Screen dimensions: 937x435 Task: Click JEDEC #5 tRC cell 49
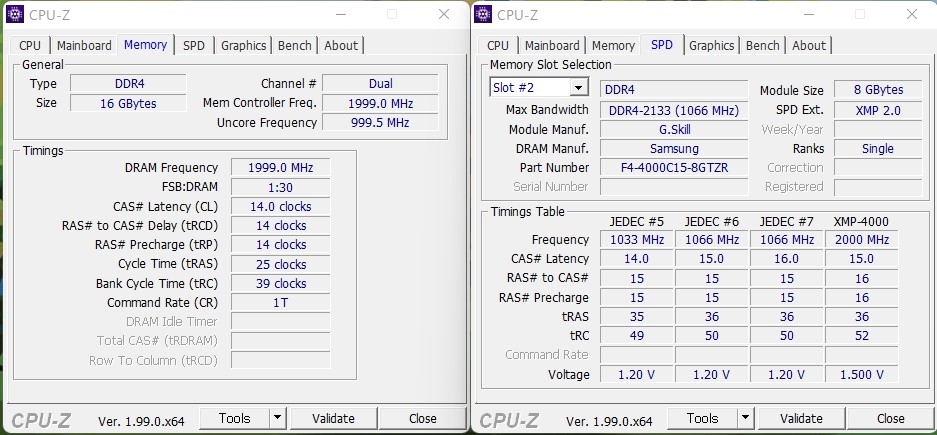tap(636, 336)
